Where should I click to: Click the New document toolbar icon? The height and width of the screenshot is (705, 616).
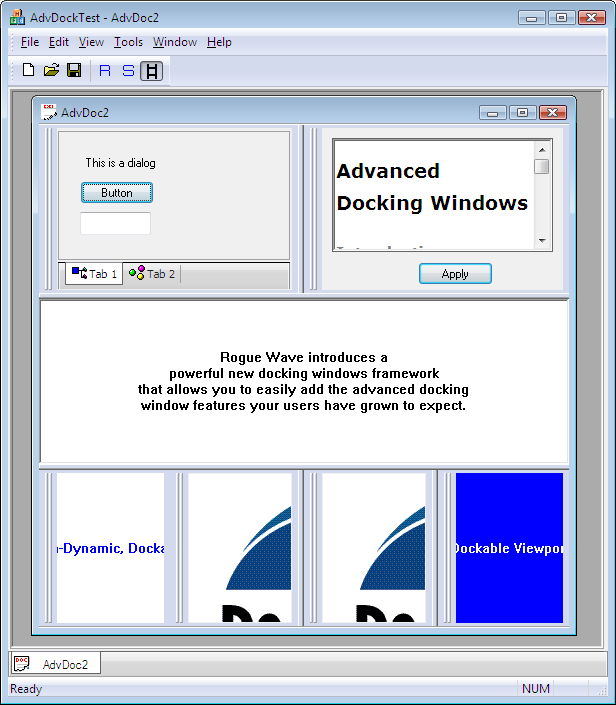tap(28, 70)
